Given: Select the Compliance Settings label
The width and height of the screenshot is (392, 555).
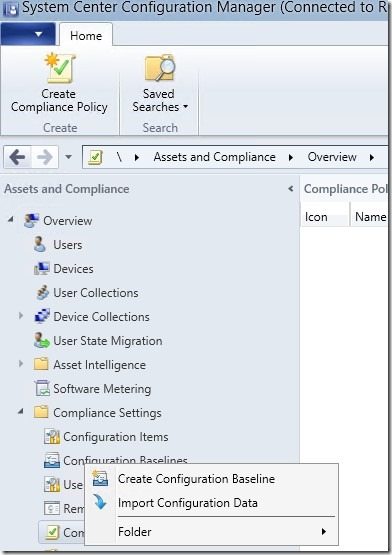Looking at the screenshot, I should tap(107, 413).
